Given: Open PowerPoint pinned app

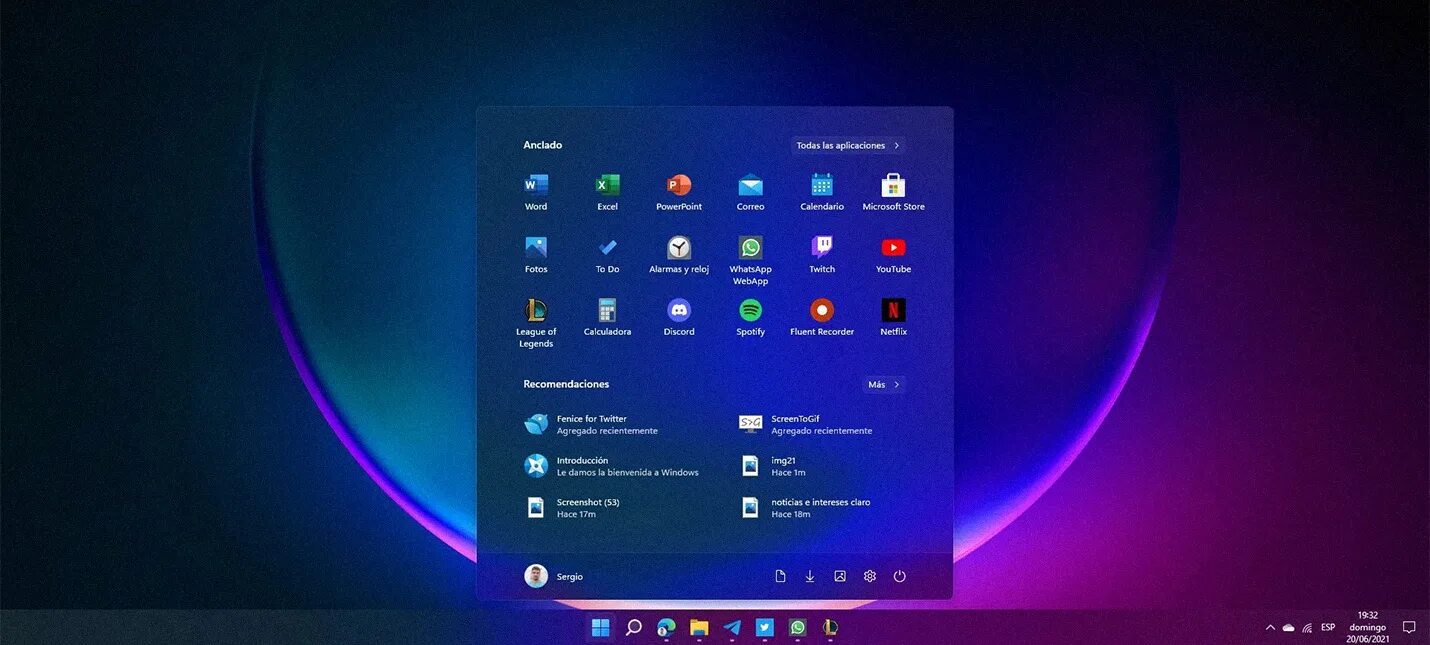Looking at the screenshot, I should pyautogui.click(x=679, y=192).
